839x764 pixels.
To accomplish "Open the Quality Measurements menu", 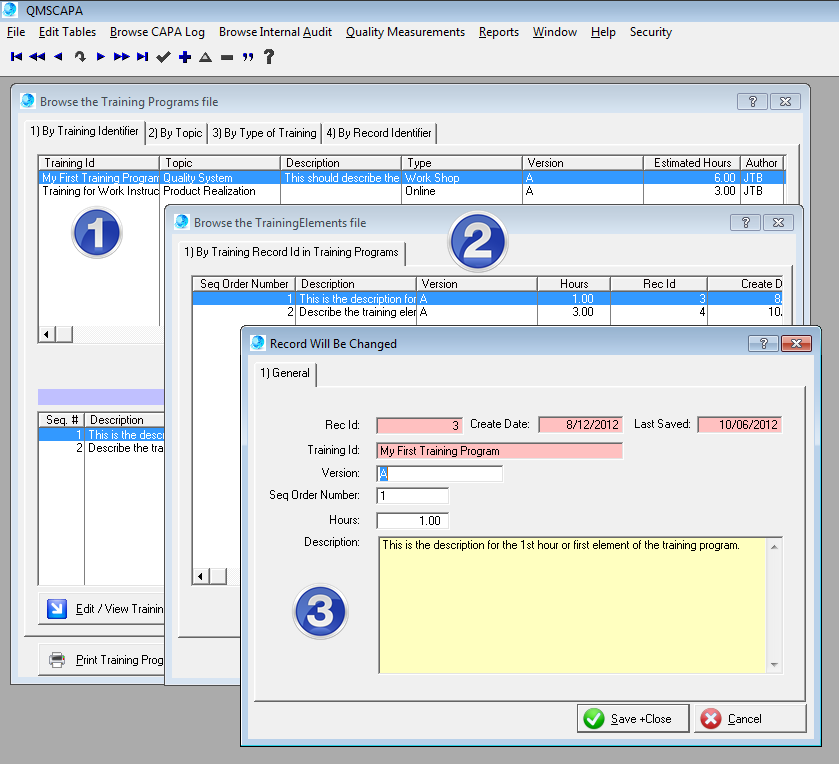I will pos(405,32).
